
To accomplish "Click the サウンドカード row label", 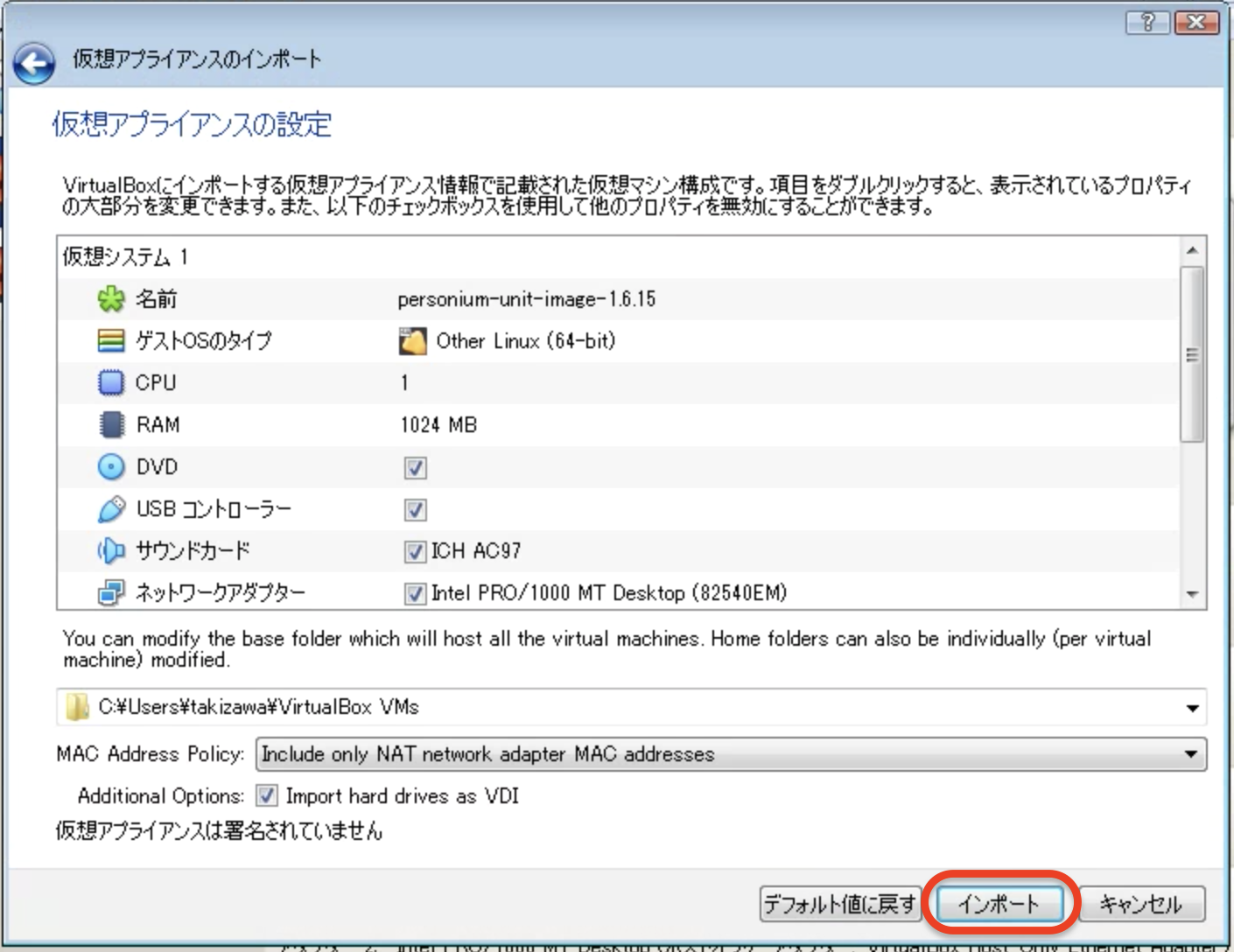I will (193, 550).
